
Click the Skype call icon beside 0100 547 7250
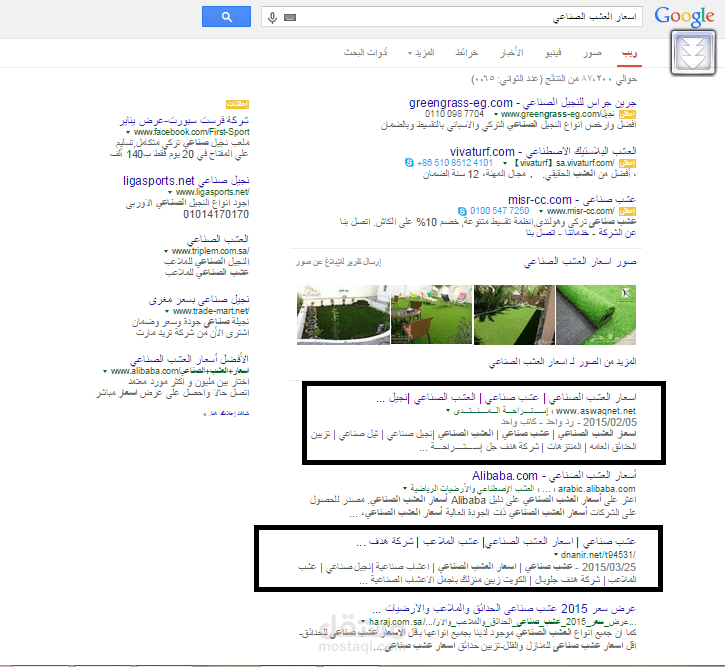point(462,211)
